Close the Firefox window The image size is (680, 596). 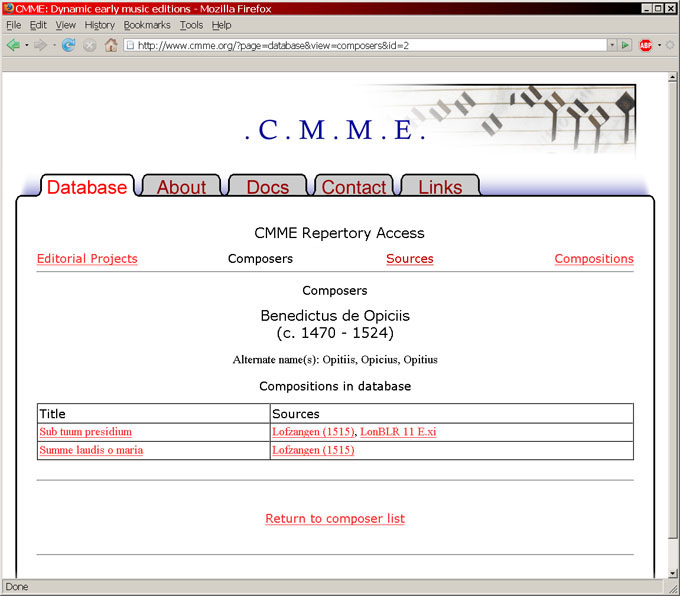670,8
